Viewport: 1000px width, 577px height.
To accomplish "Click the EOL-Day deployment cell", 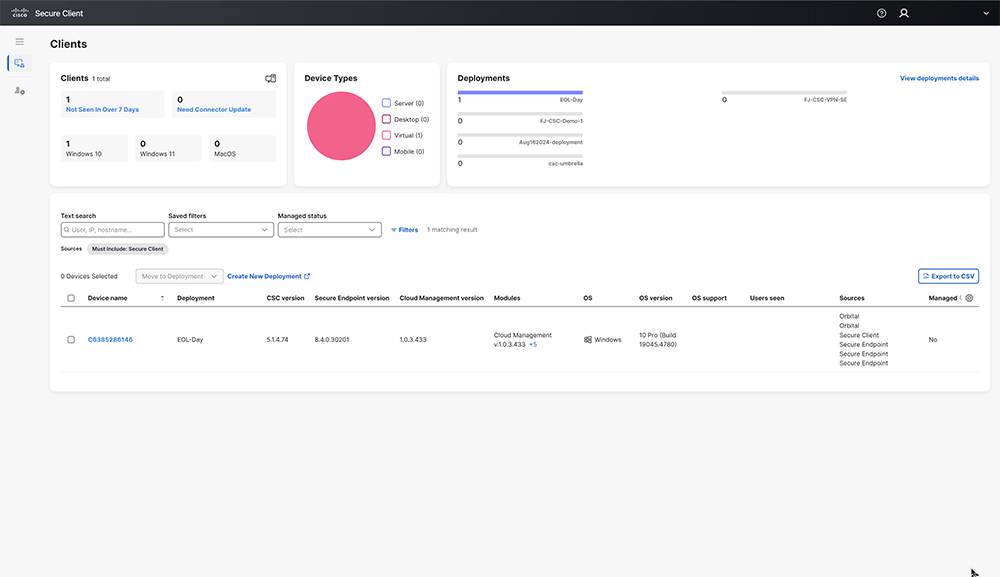I will (190, 340).
